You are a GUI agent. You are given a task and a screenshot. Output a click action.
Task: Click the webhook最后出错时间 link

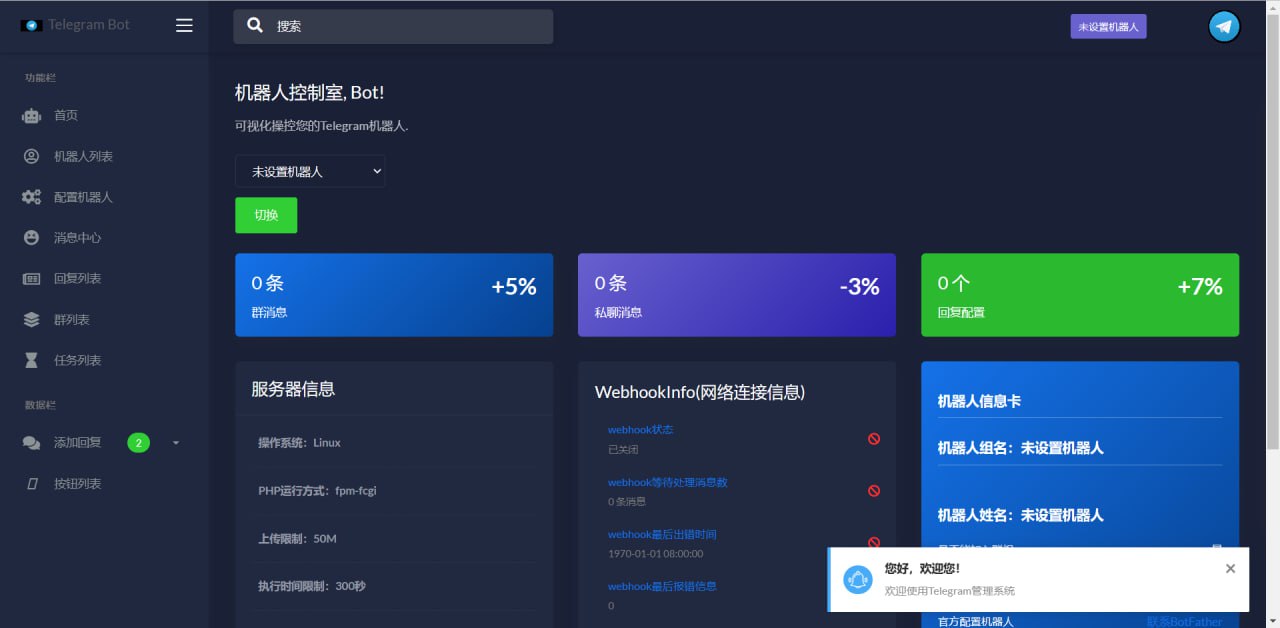[x=662, y=534]
